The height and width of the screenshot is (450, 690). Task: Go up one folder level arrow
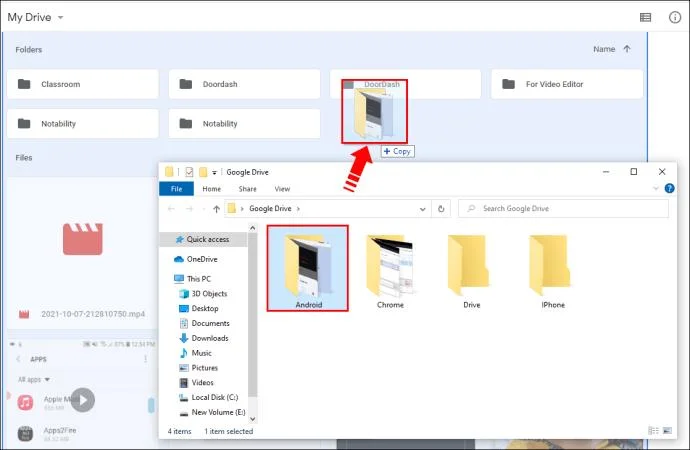pos(216,209)
